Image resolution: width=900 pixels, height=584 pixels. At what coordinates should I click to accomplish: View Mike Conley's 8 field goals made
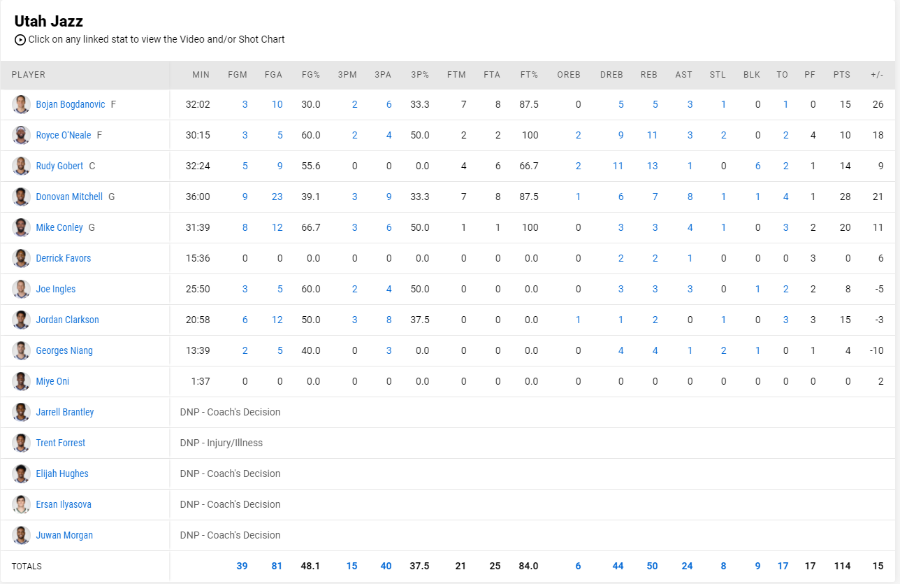point(245,227)
